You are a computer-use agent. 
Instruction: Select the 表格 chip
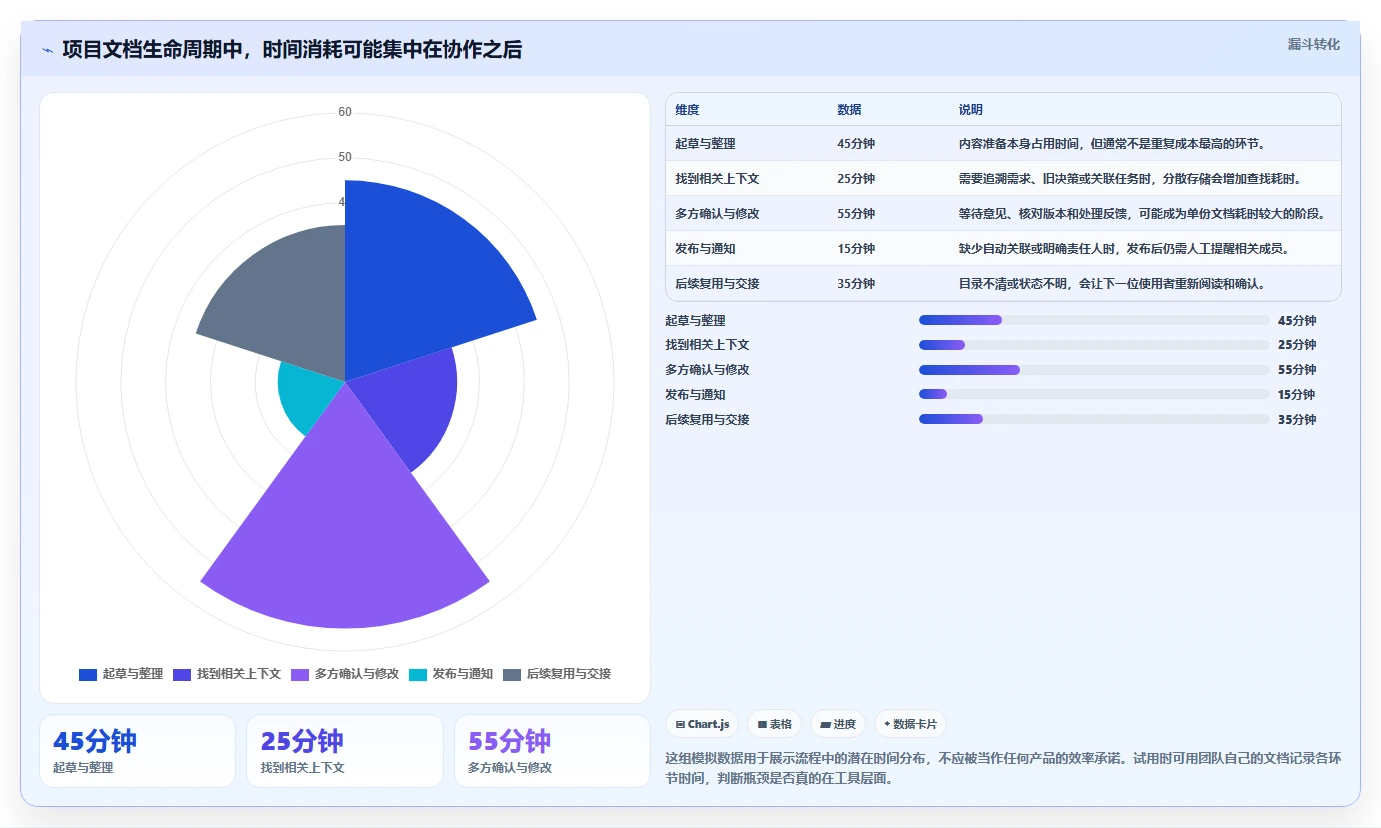tap(775, 724)
